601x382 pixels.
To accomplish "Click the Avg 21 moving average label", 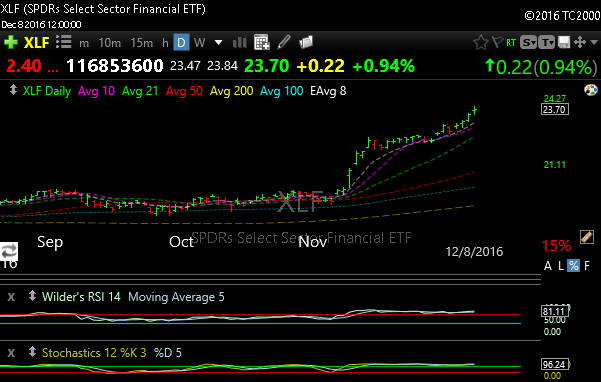I will click(x=140, y=91).
